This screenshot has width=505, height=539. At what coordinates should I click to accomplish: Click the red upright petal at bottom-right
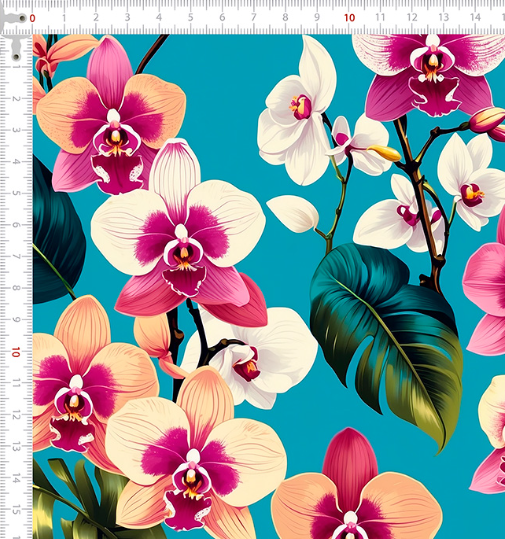click(350, 461)
